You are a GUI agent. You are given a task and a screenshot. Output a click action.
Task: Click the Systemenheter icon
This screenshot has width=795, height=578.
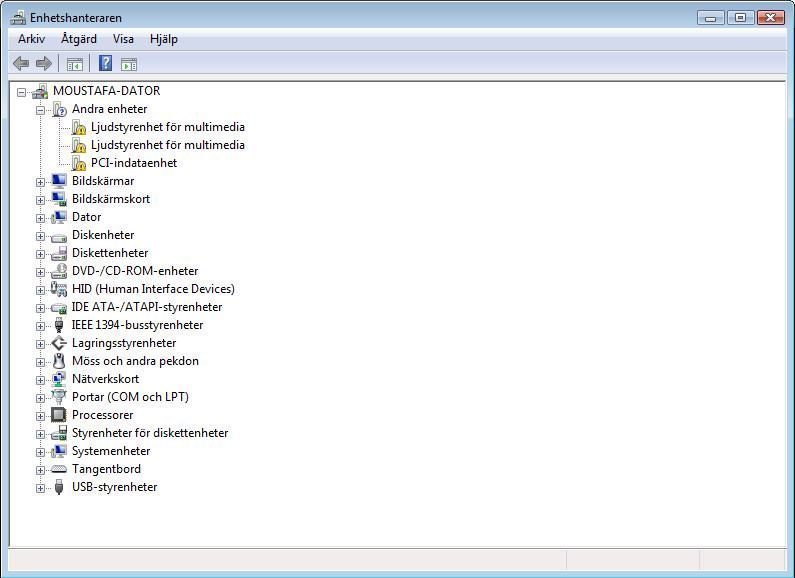[59, 451]
